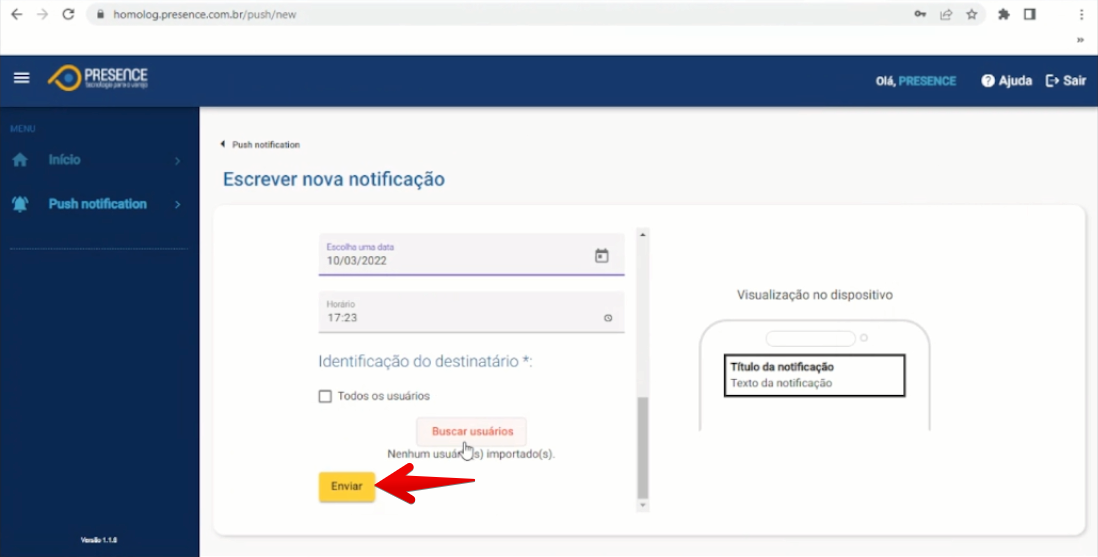Click the Push notification breadcrumb link
Screen dimensions: 1098x557
[266, 144]
